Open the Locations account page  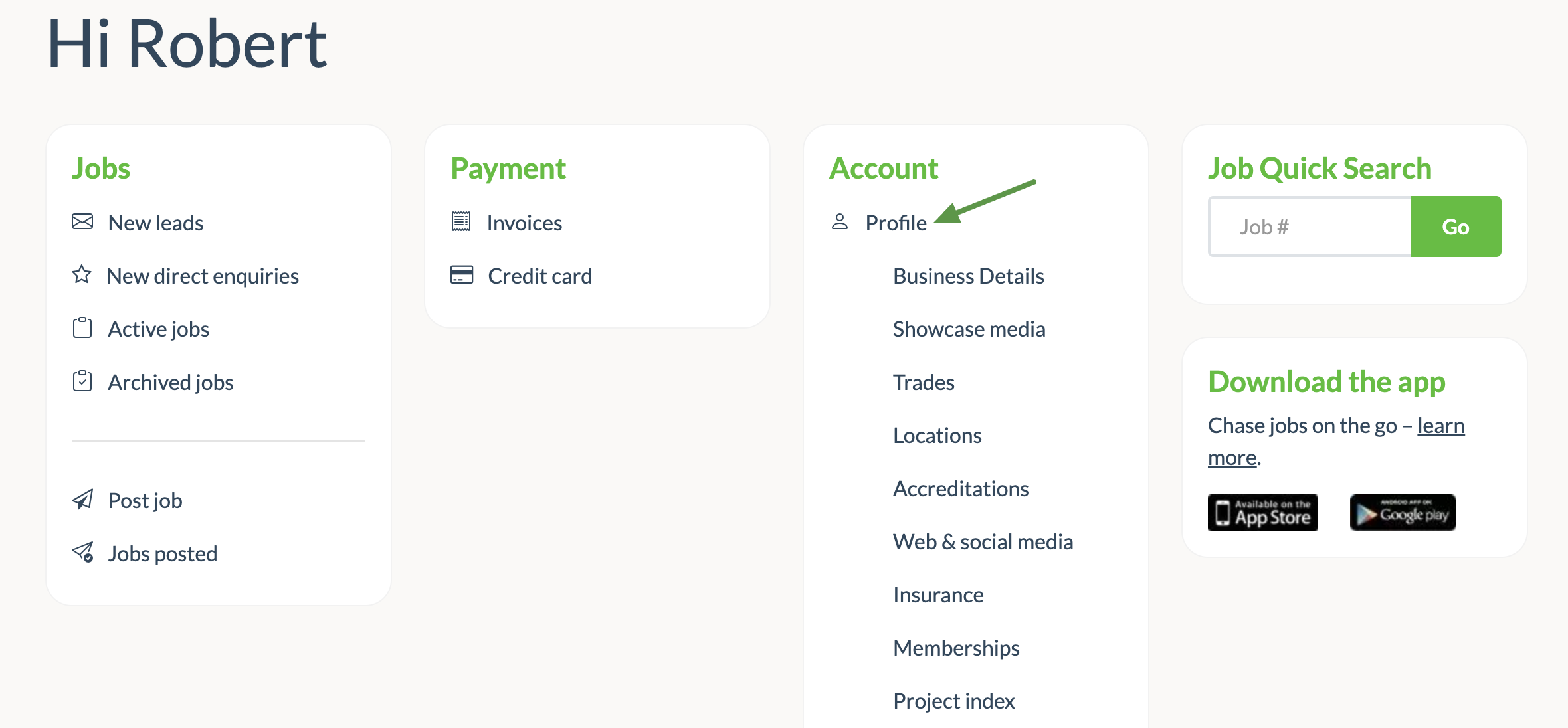click(x=937, y=436)
